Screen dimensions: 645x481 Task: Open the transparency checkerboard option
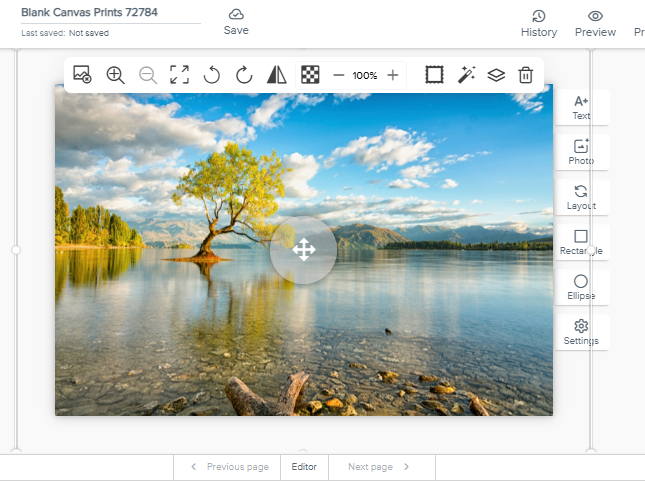tap(310, 75)
